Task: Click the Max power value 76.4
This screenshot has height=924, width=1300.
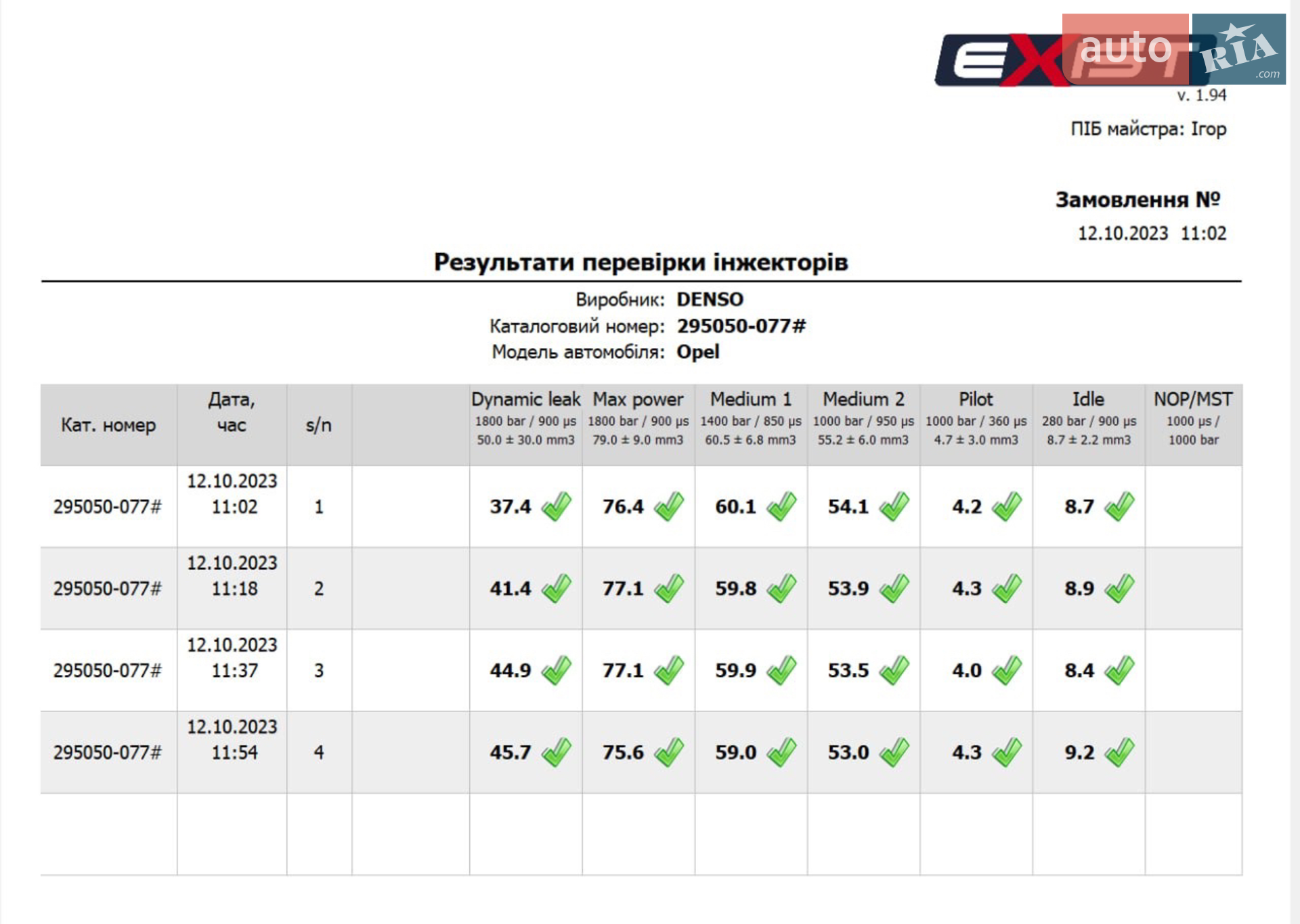Action: [623, 506]
